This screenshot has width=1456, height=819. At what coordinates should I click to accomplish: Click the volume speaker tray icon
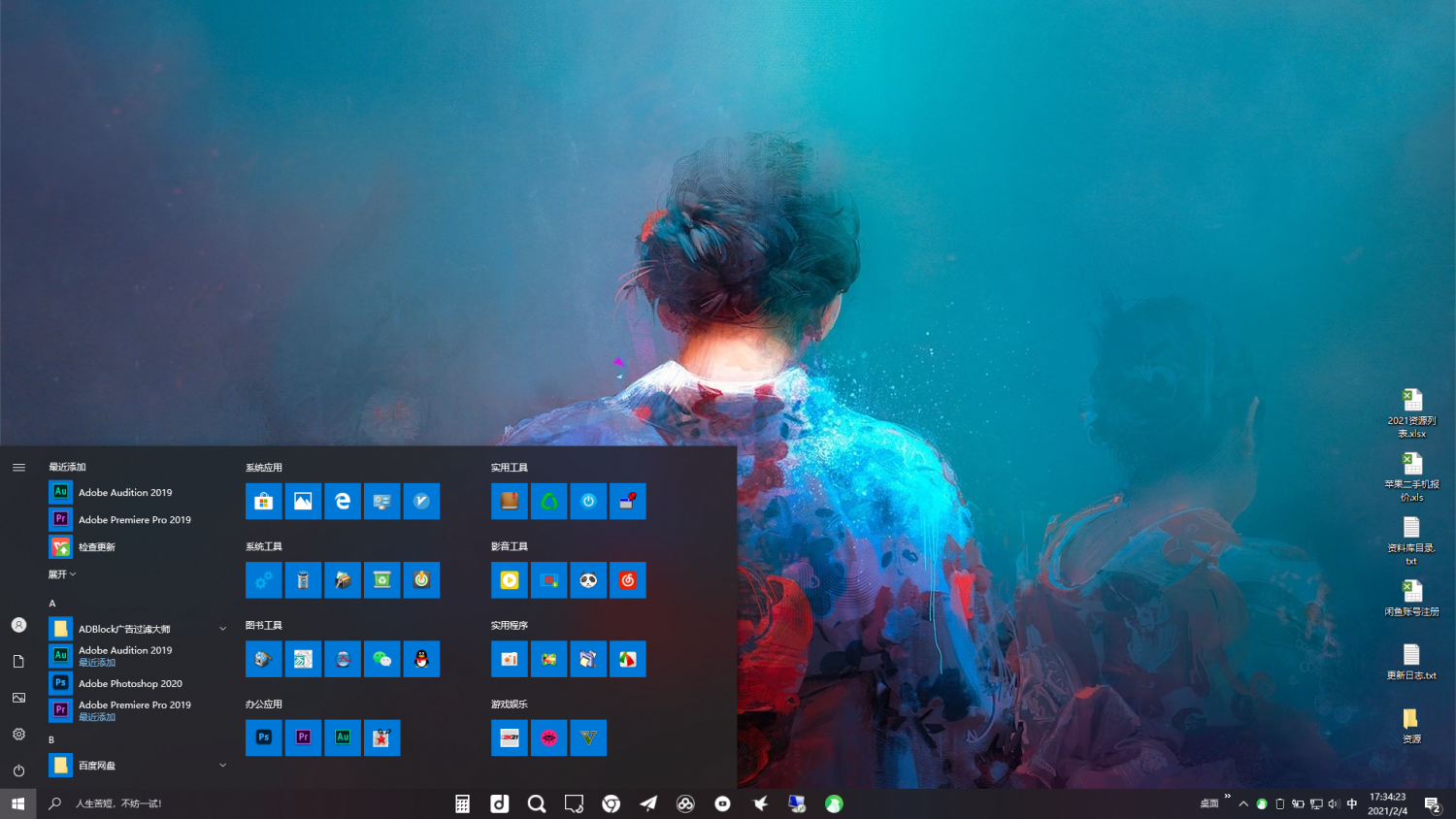click(x=1334, y=803)
